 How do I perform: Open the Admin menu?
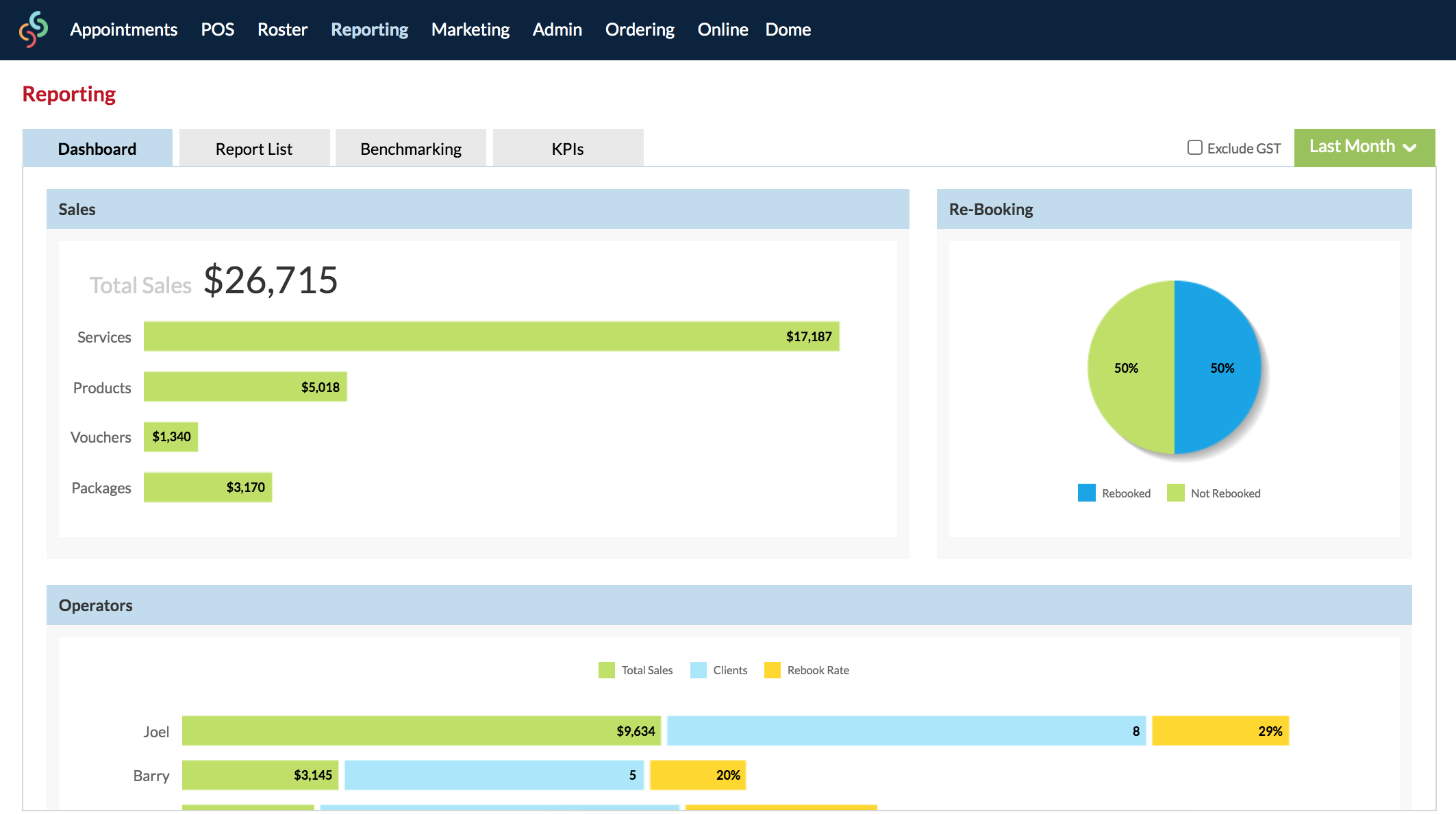point(557,29)
